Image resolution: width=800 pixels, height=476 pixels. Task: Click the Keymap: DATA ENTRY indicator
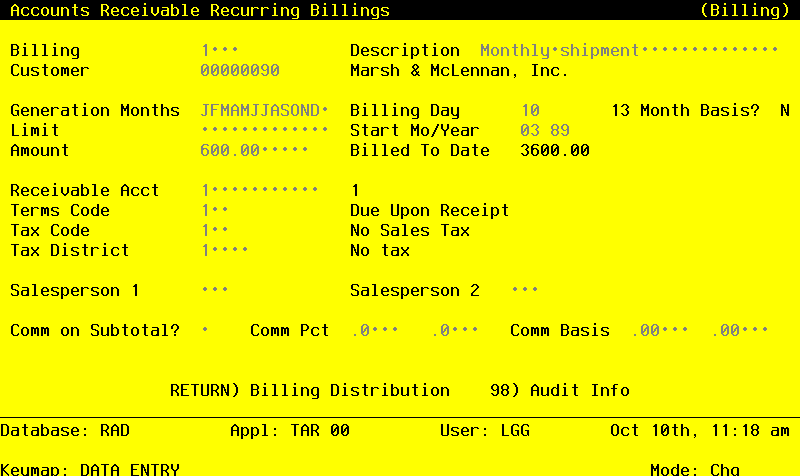coord(90,469)
